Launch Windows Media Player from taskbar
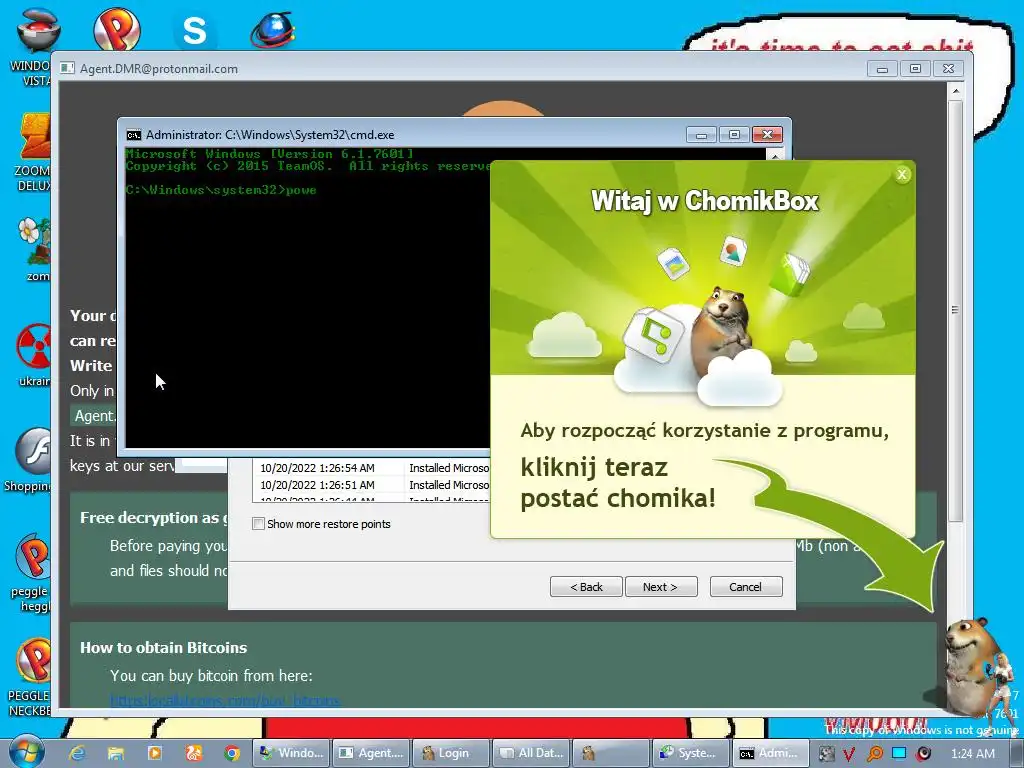1024x768 pixels. click(155, 753)
